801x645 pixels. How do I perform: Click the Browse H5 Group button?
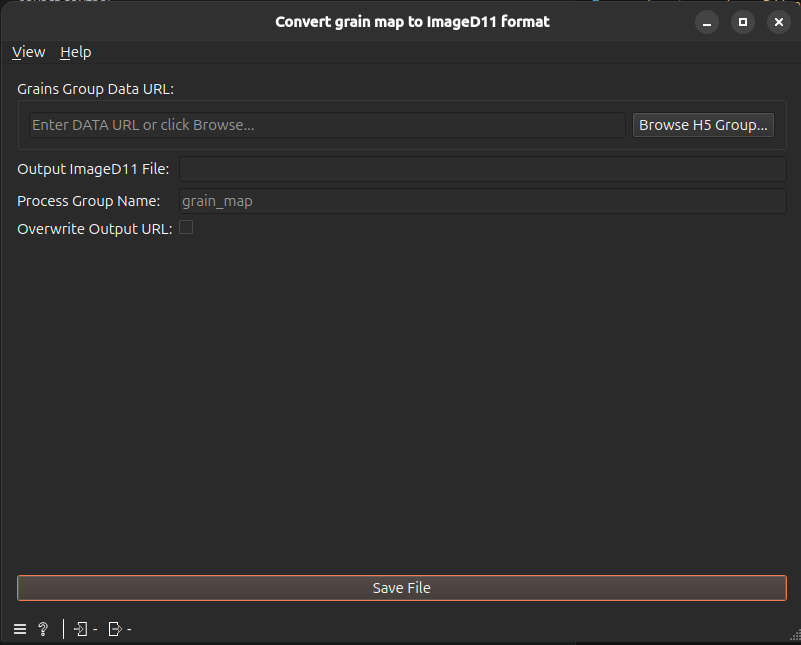(x=703, y=125)
